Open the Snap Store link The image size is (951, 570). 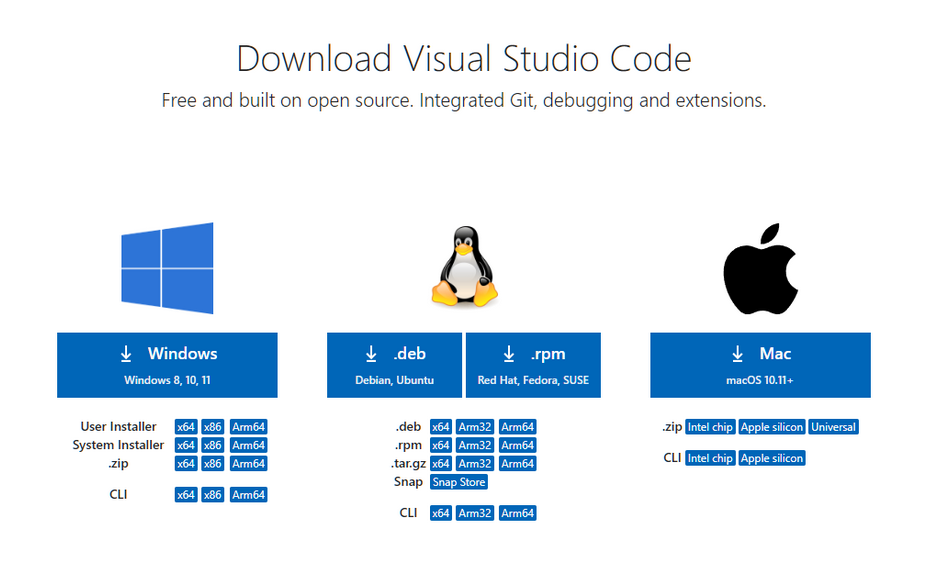(459, 482)
